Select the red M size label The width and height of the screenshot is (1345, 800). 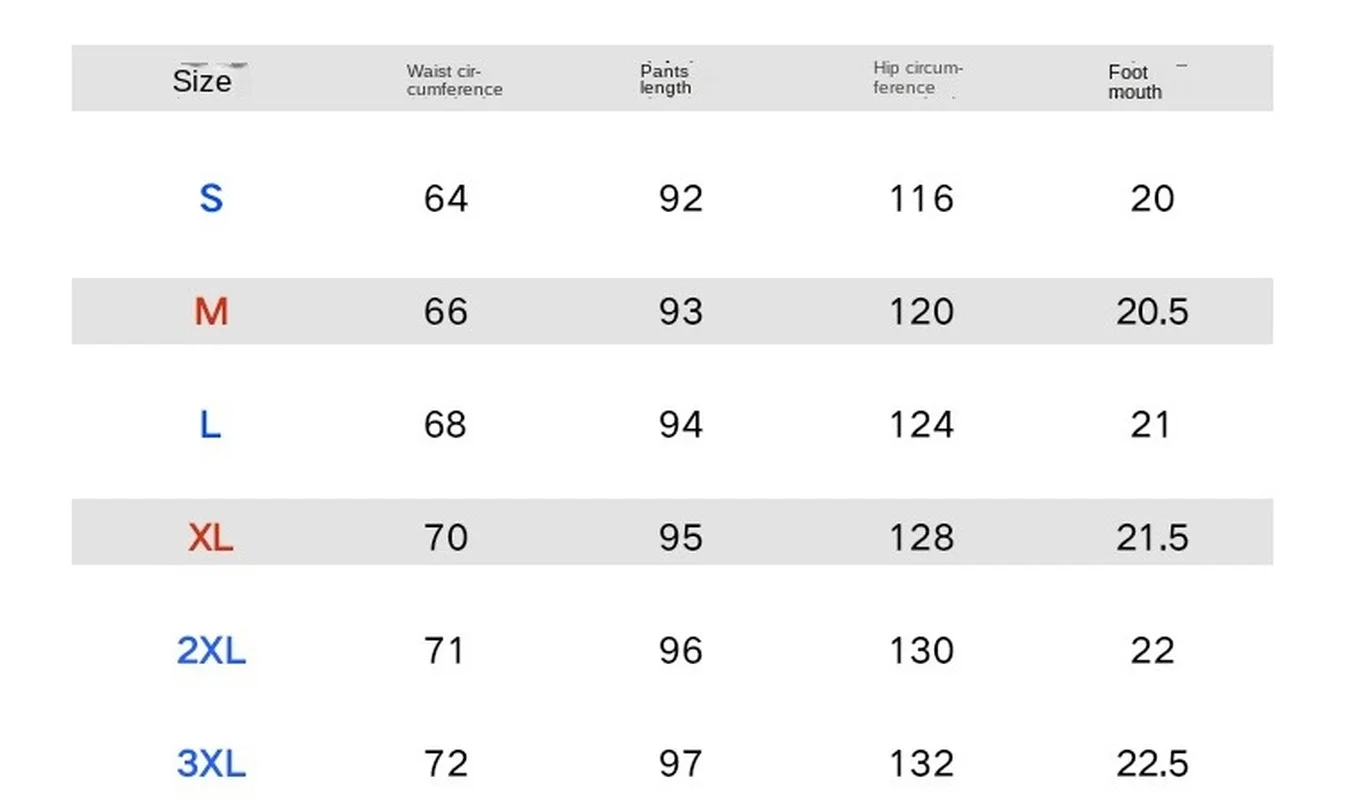click(x=211, y=312)
